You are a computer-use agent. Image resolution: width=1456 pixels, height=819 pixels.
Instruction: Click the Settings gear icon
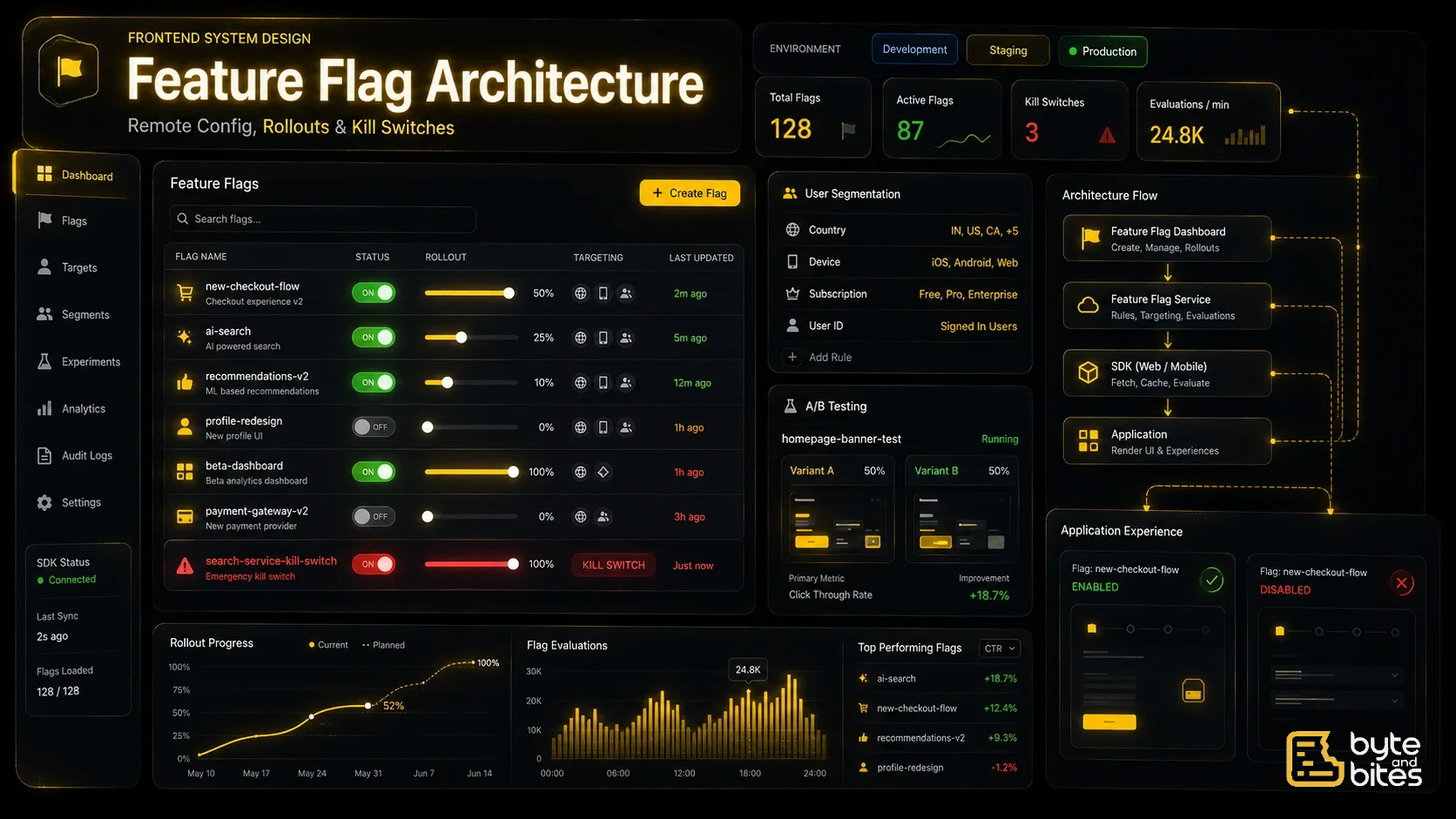pos(44,502)
